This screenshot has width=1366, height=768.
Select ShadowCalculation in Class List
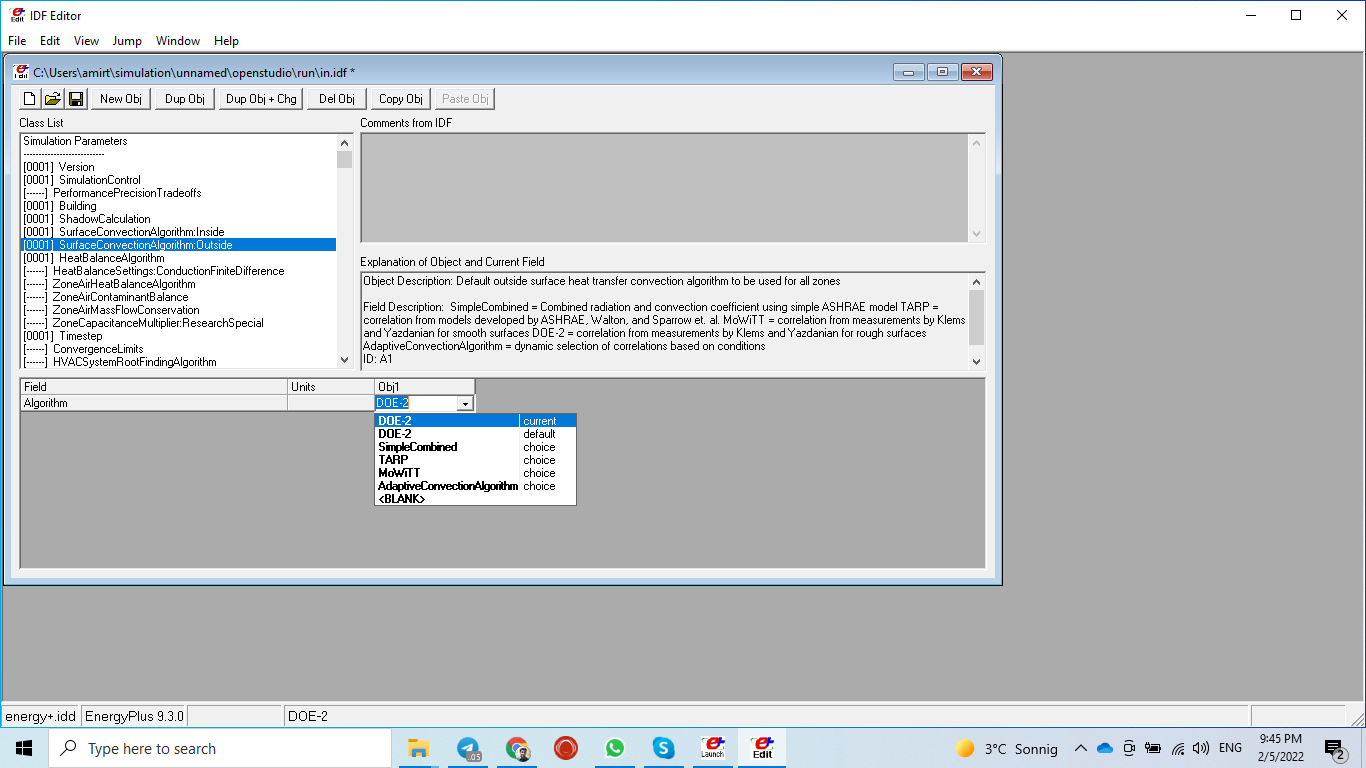178,219
